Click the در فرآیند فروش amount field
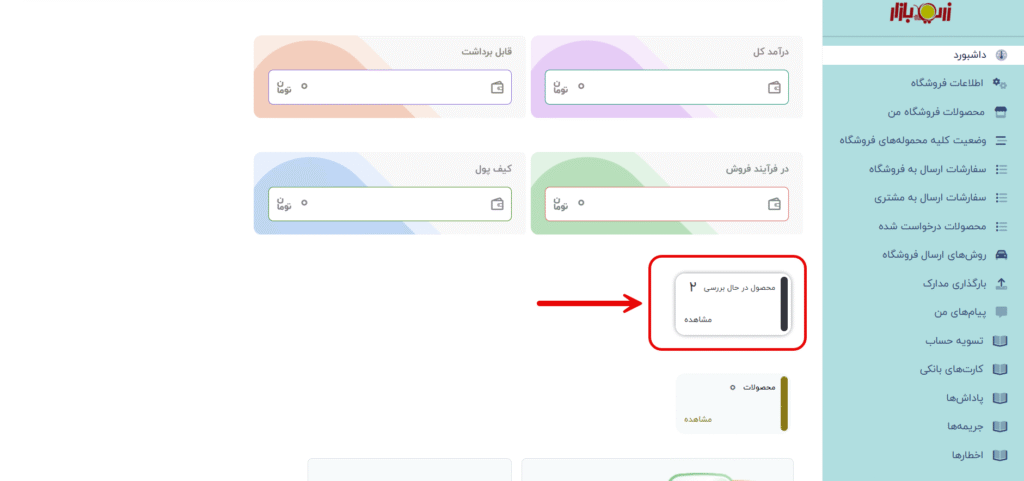Image resolution: width=1024 pixels, height=481 pixels. tap(665, 203)
